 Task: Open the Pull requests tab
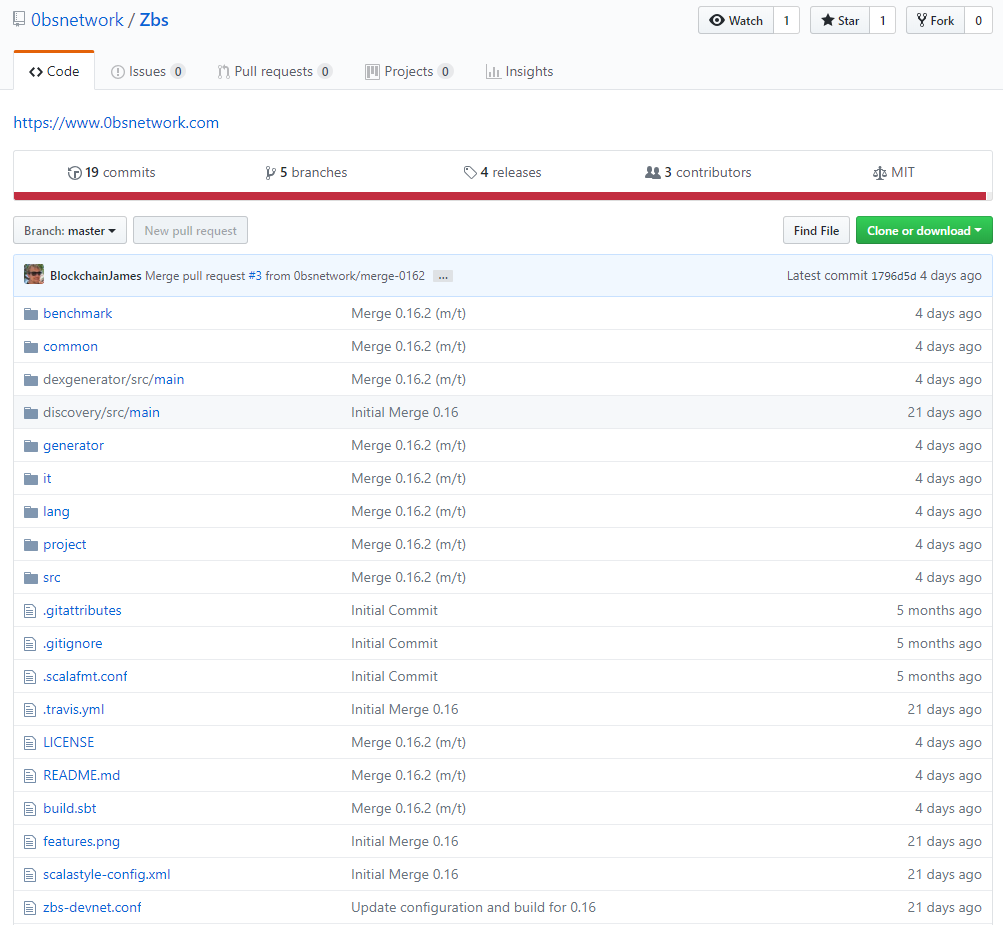[274, 72]
